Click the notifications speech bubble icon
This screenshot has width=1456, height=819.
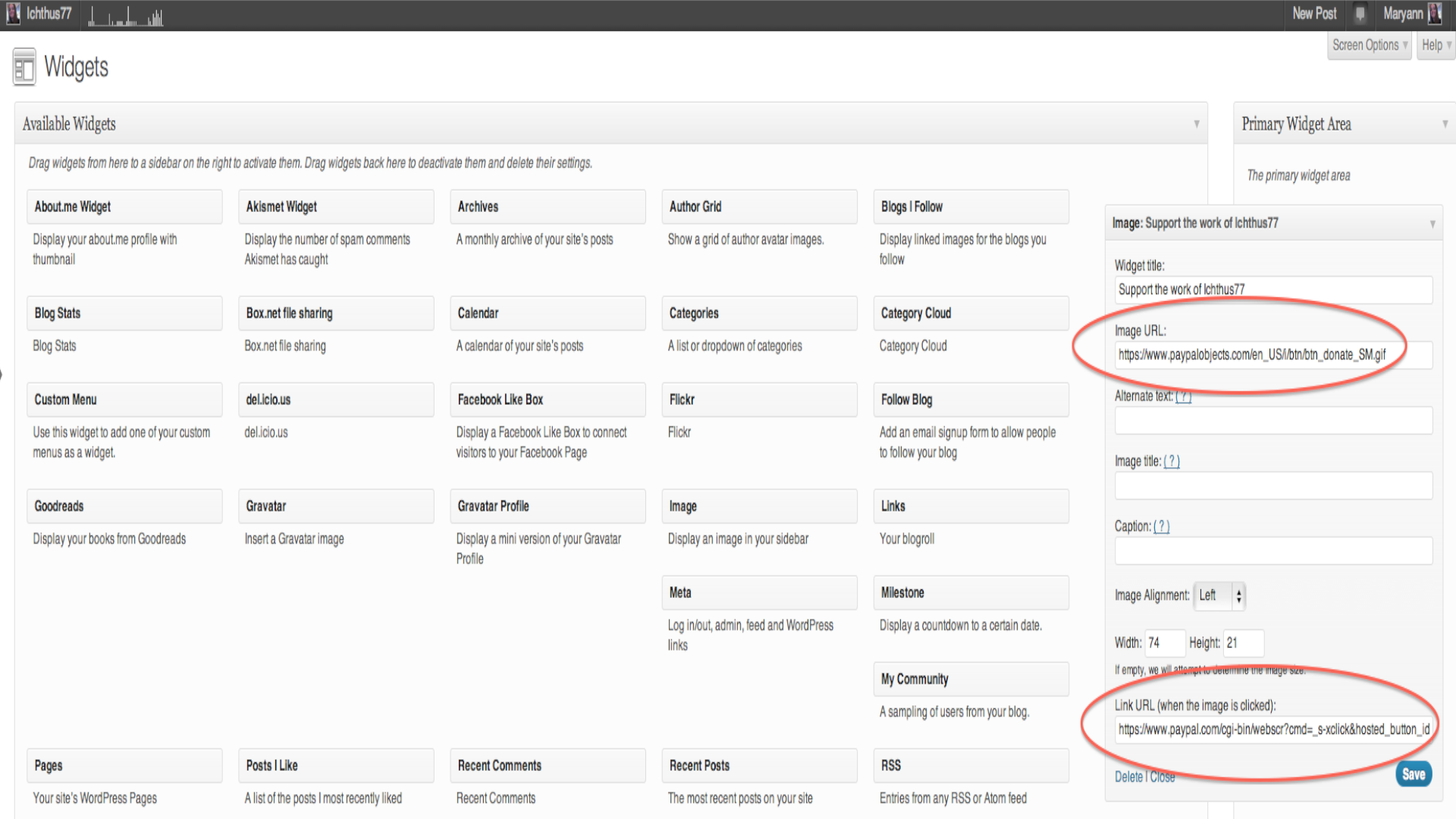(1360, 14)
